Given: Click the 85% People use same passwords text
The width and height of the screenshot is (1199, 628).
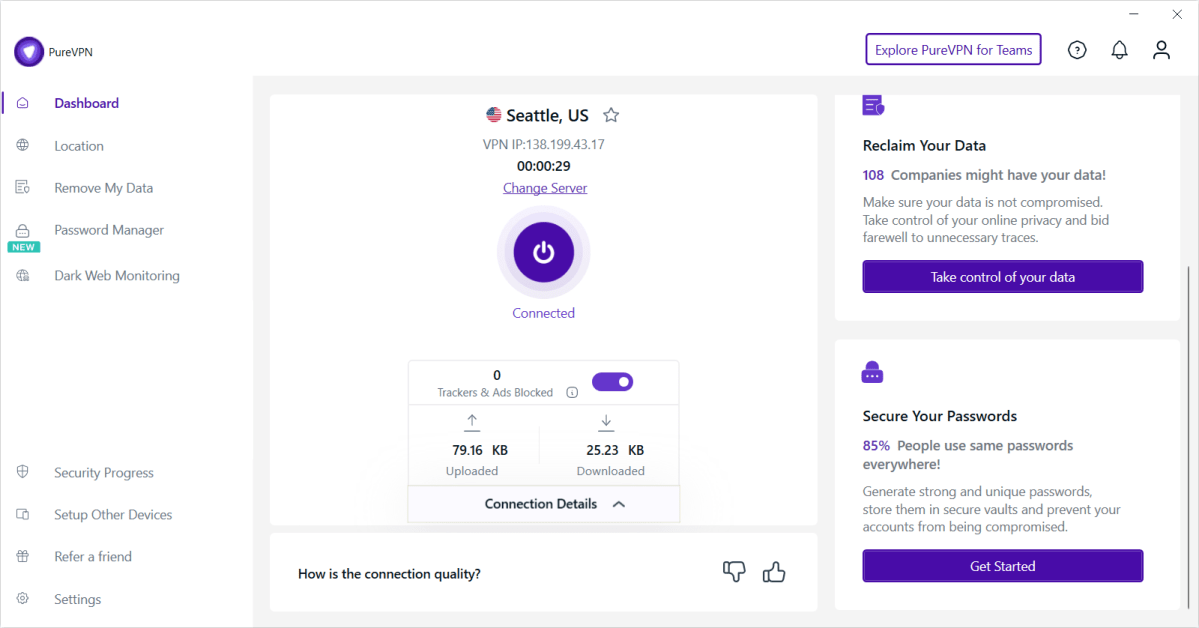Looking at the screenshot, I should (x=968, y=454).
